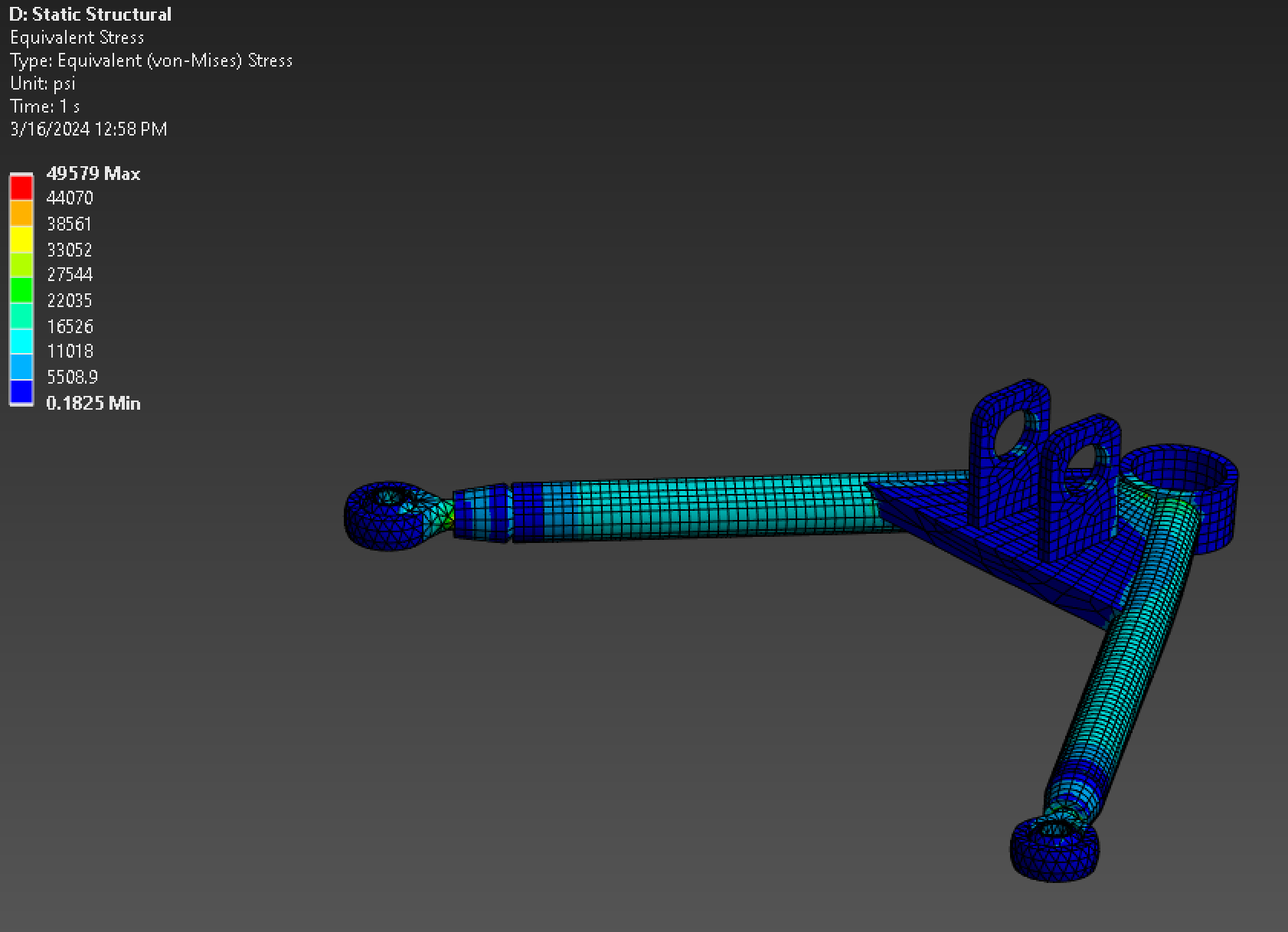Click the Equivalent Stress annotation label

point(77,37)
